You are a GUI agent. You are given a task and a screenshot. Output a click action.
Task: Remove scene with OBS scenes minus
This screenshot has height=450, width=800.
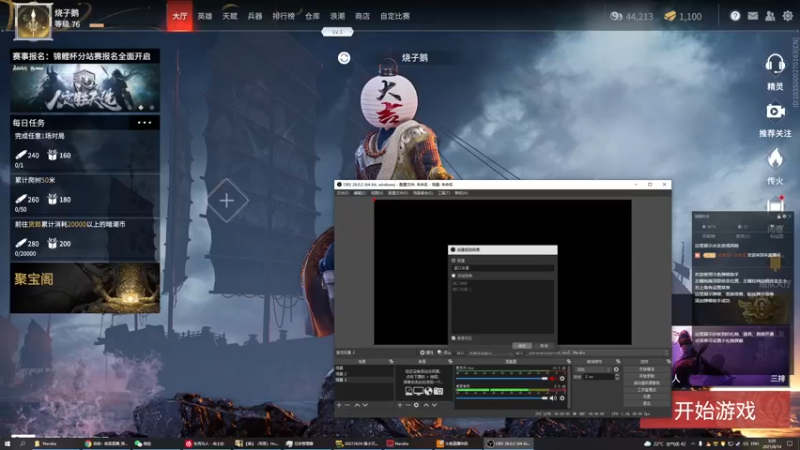click(347, 405)
